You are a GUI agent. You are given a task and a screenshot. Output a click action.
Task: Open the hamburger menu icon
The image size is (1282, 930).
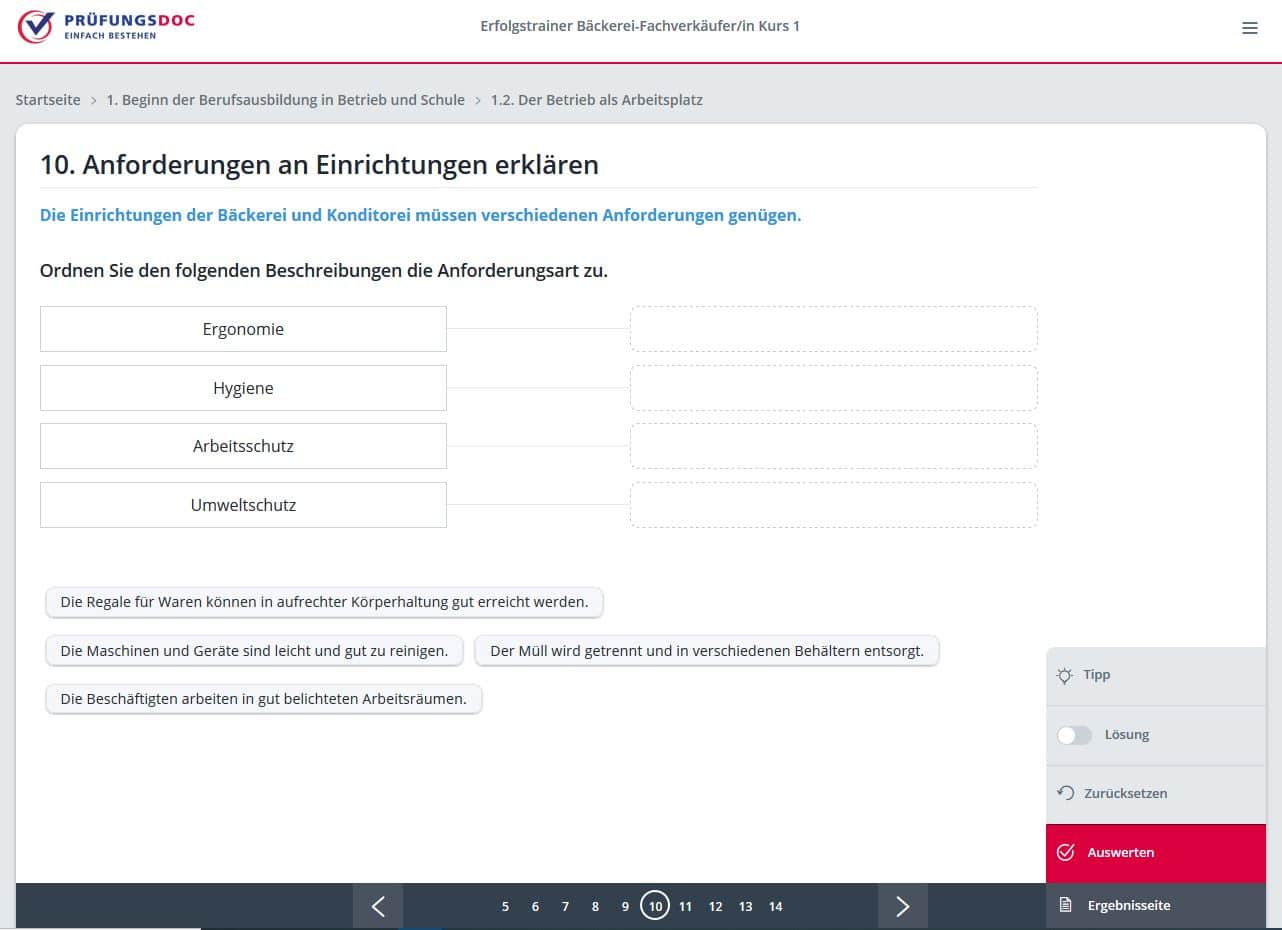click(x=1249, y=28)
